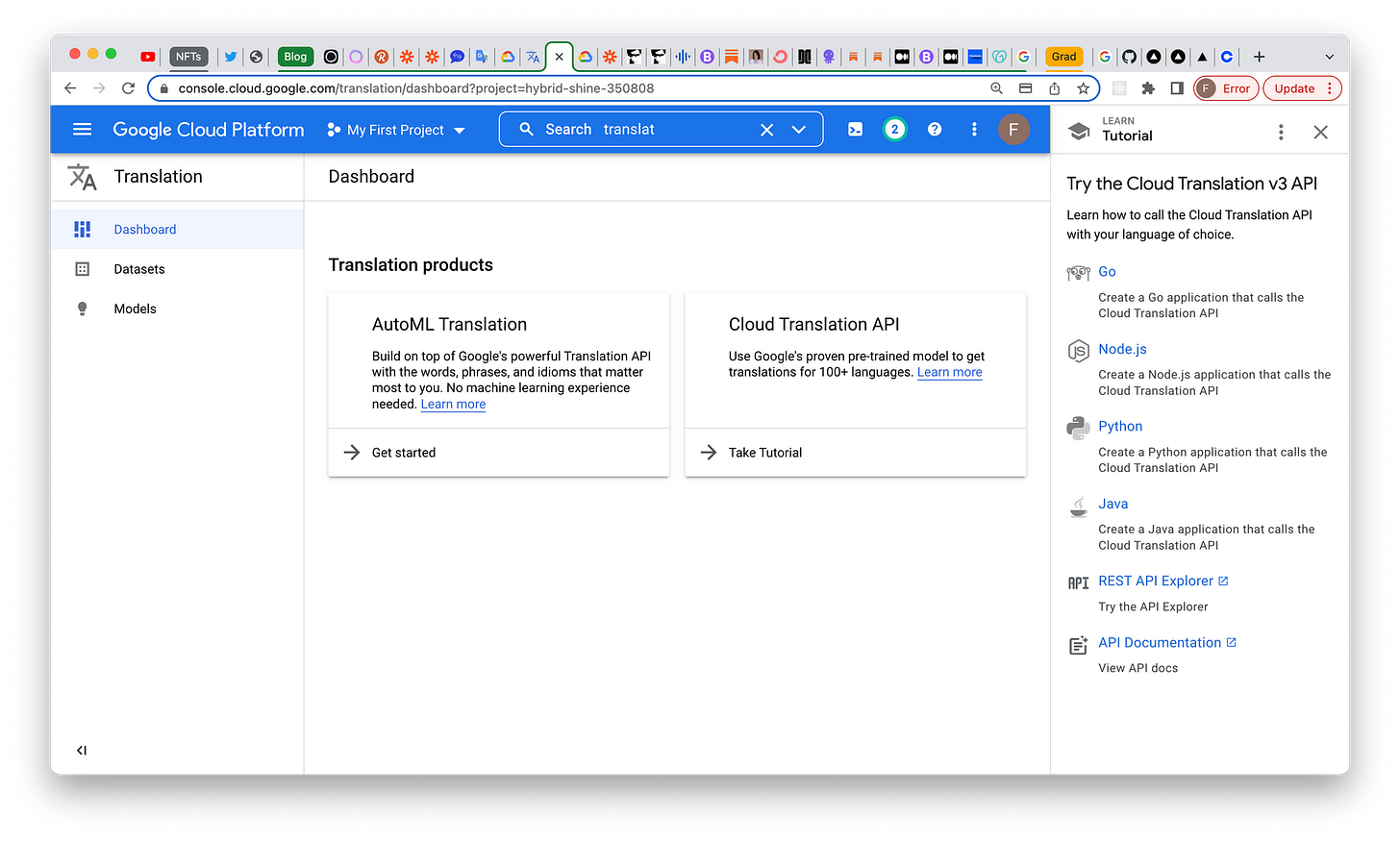
Task: Click the Models lightbulb icon
Action: [x=83, y=309]
